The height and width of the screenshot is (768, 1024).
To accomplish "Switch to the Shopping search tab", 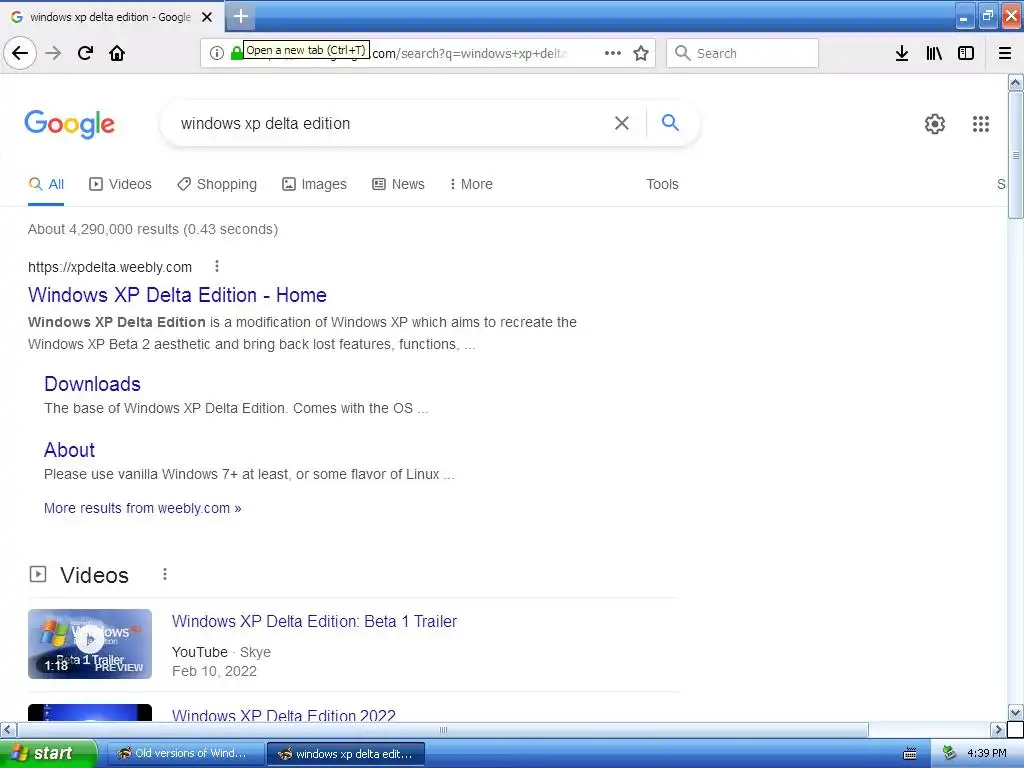I will click(x=217, y=184).
